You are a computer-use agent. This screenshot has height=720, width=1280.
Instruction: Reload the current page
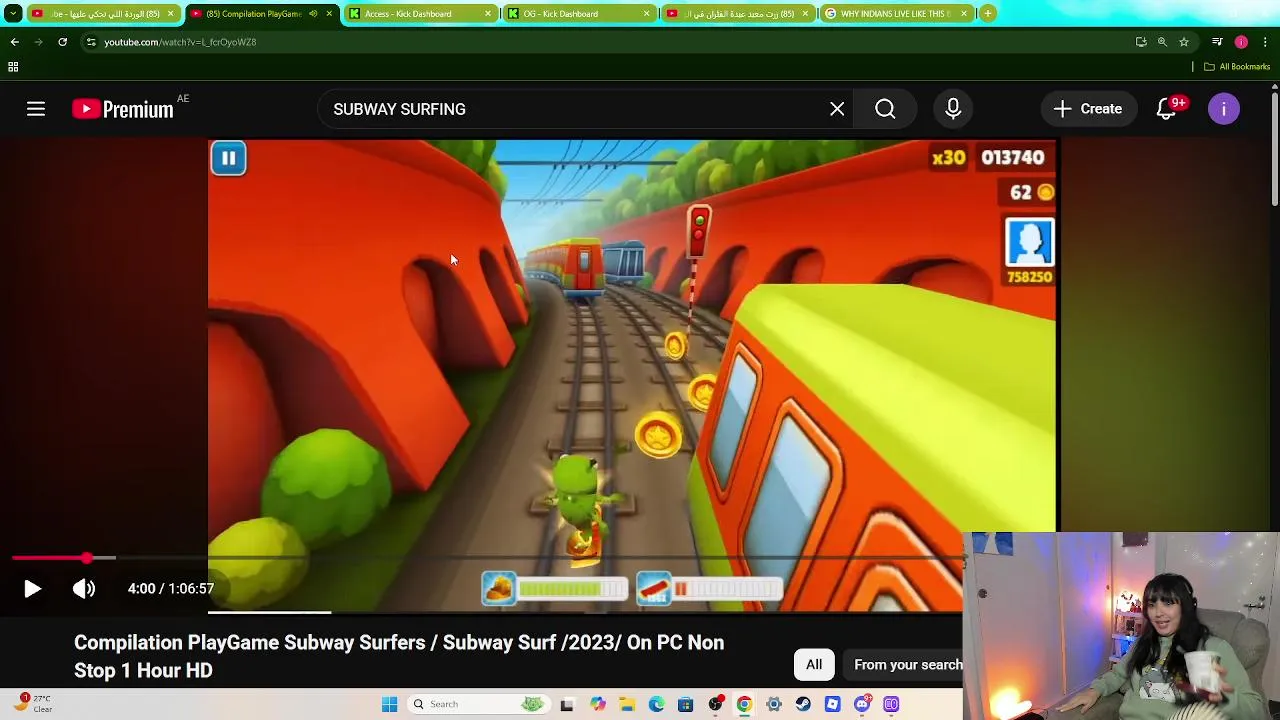point(62,42)
